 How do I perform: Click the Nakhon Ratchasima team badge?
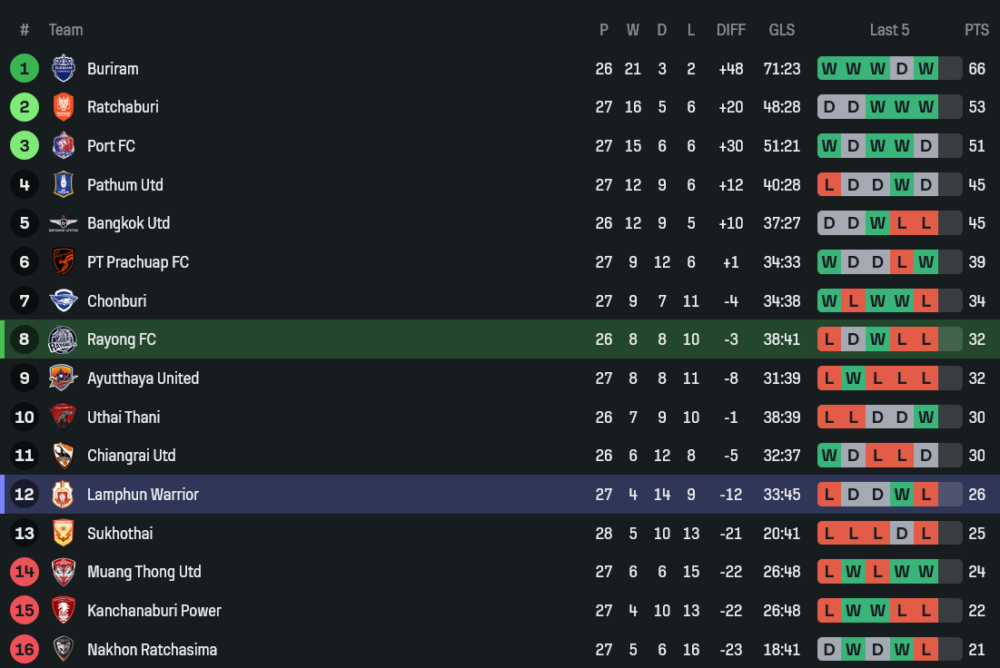tap(63, 649)
